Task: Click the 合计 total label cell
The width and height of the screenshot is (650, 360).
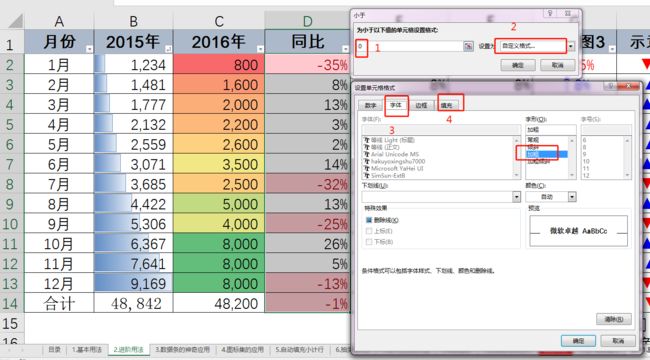Action: 59,303
